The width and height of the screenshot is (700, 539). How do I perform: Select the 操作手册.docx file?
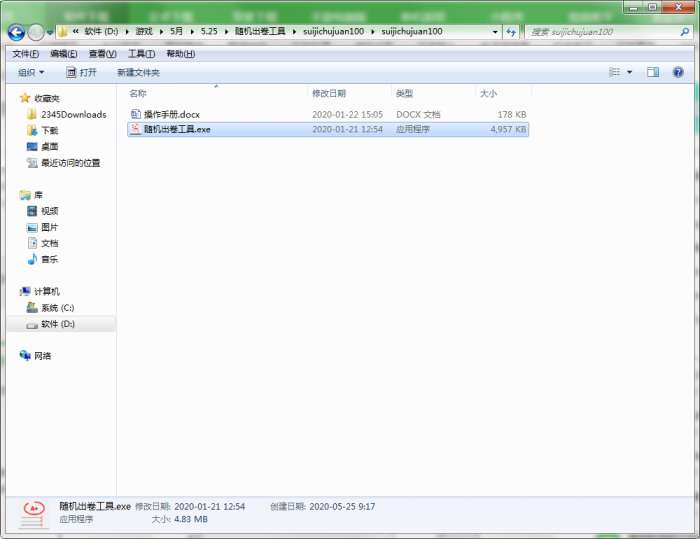click(x=171, y=115)
